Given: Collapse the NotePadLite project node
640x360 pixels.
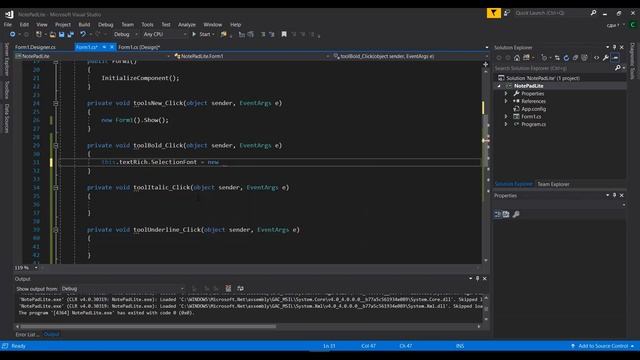Looking at the screenshot, I should (499, 86).
